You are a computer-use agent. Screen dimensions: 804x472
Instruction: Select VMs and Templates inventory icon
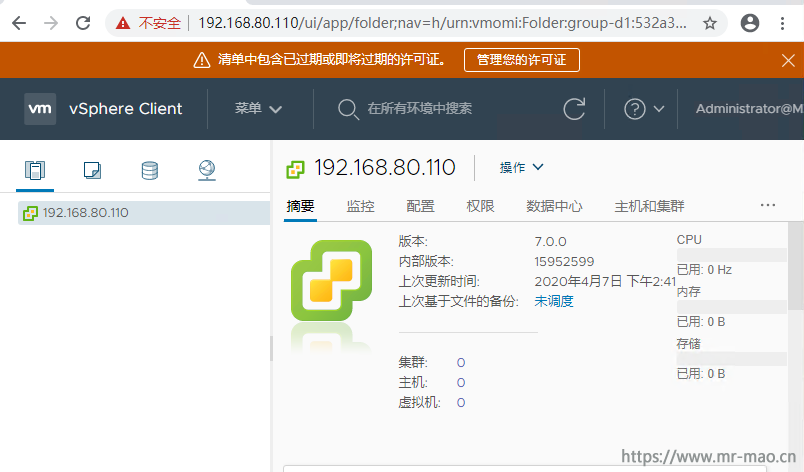pyautogui.click(x=92, y=170)
